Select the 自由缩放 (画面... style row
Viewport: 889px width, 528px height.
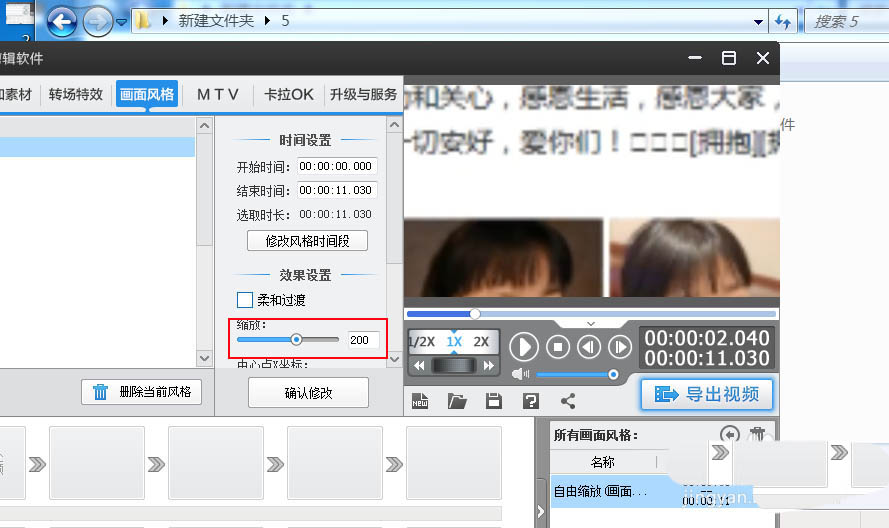pyautogui.click(x=652, y=492)
